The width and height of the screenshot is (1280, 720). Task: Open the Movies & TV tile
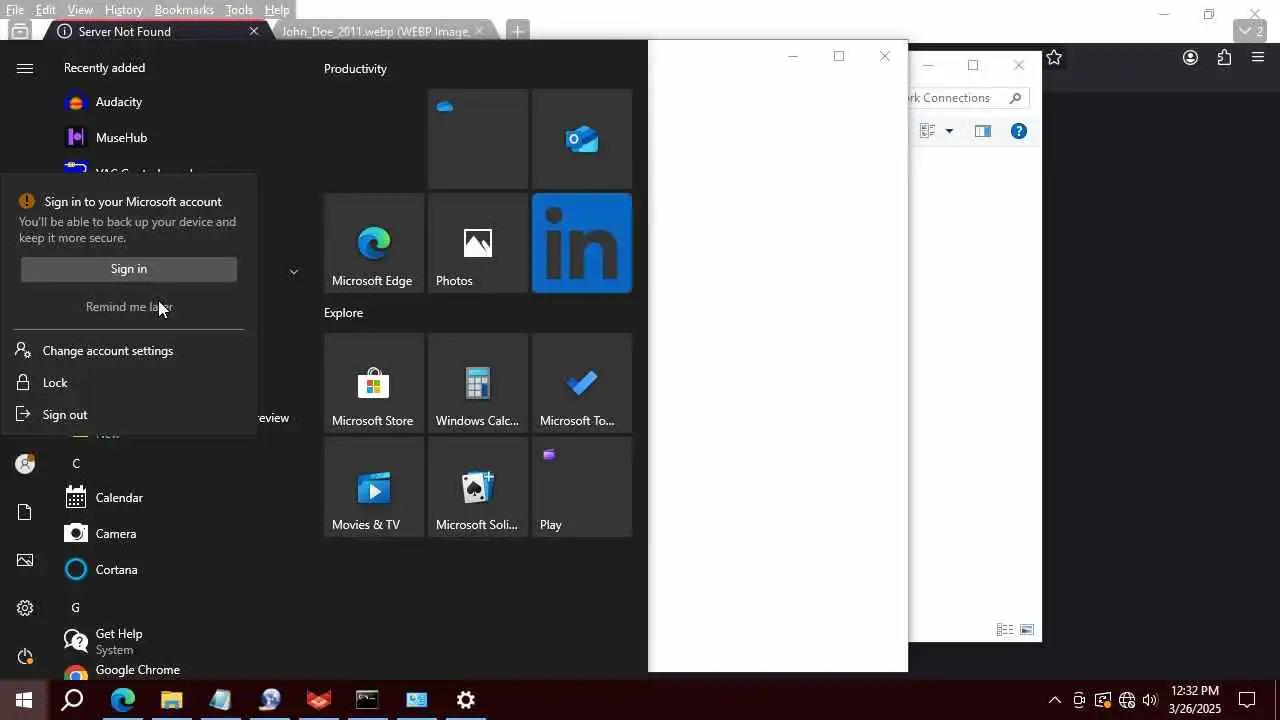tap(374, 487)
